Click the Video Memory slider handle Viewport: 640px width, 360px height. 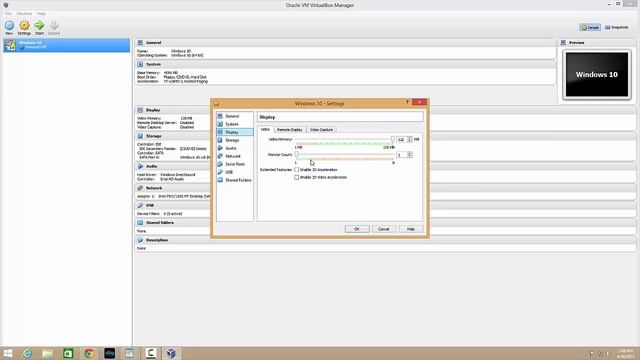click(393, 139)
